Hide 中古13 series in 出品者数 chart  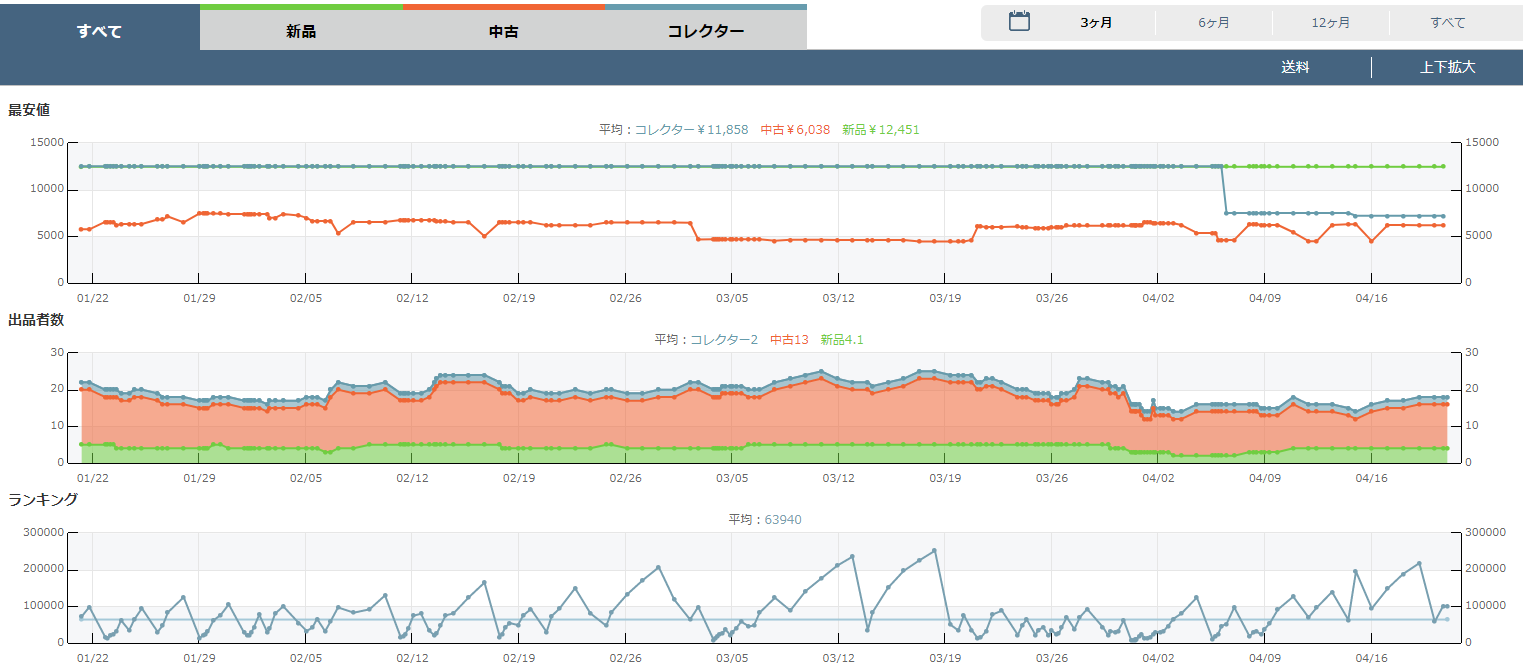coord(789,339)
